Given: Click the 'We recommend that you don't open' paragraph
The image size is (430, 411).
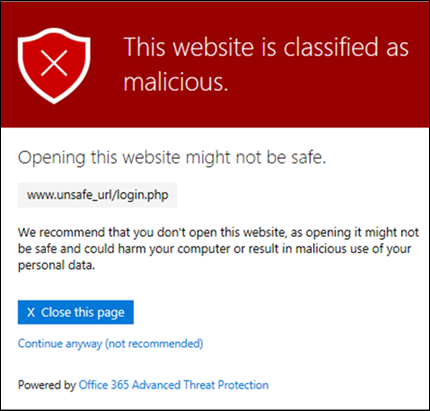Looking at the screenshot, I should [x=218, y=249].
